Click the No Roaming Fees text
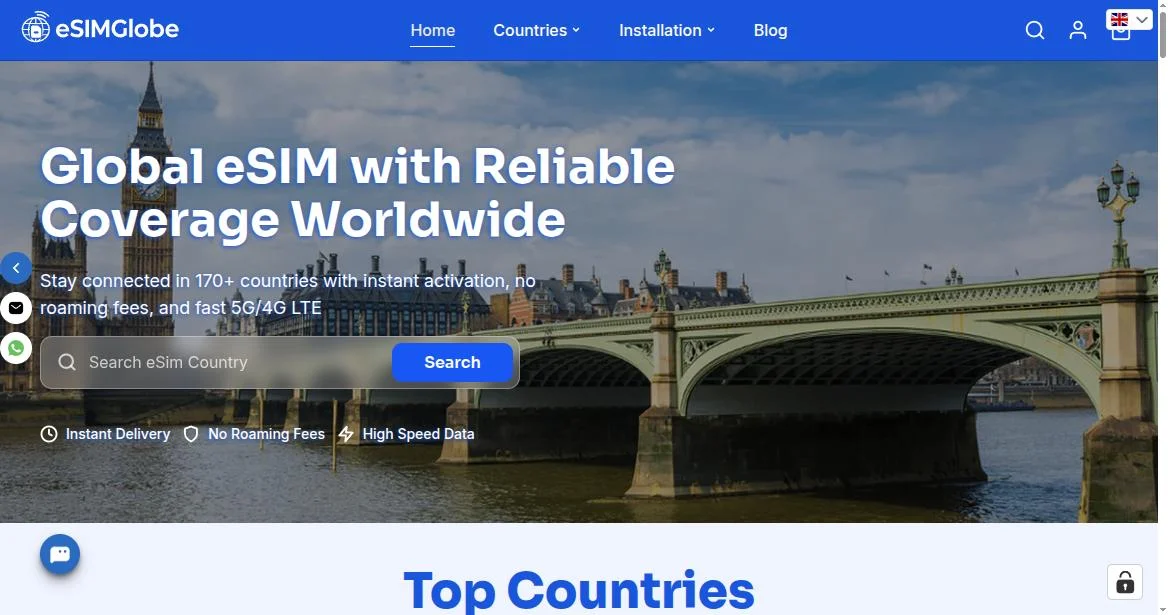Viewport: 1168px width, 615px height. click(267, 434)
